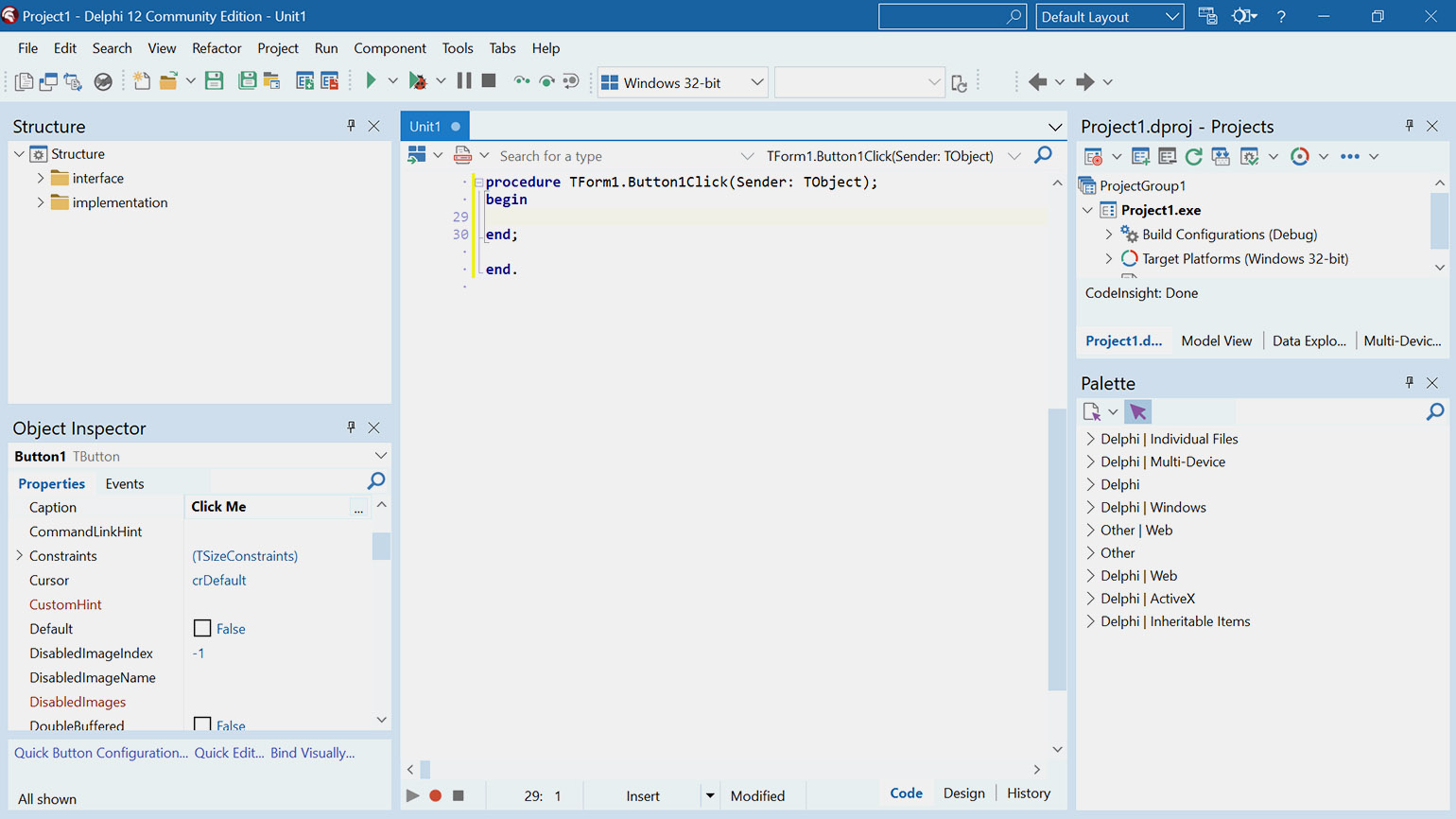Open a file via the folder icon
The height and width of the screenshot is (819, 1456).
click(x=168, y=81)
